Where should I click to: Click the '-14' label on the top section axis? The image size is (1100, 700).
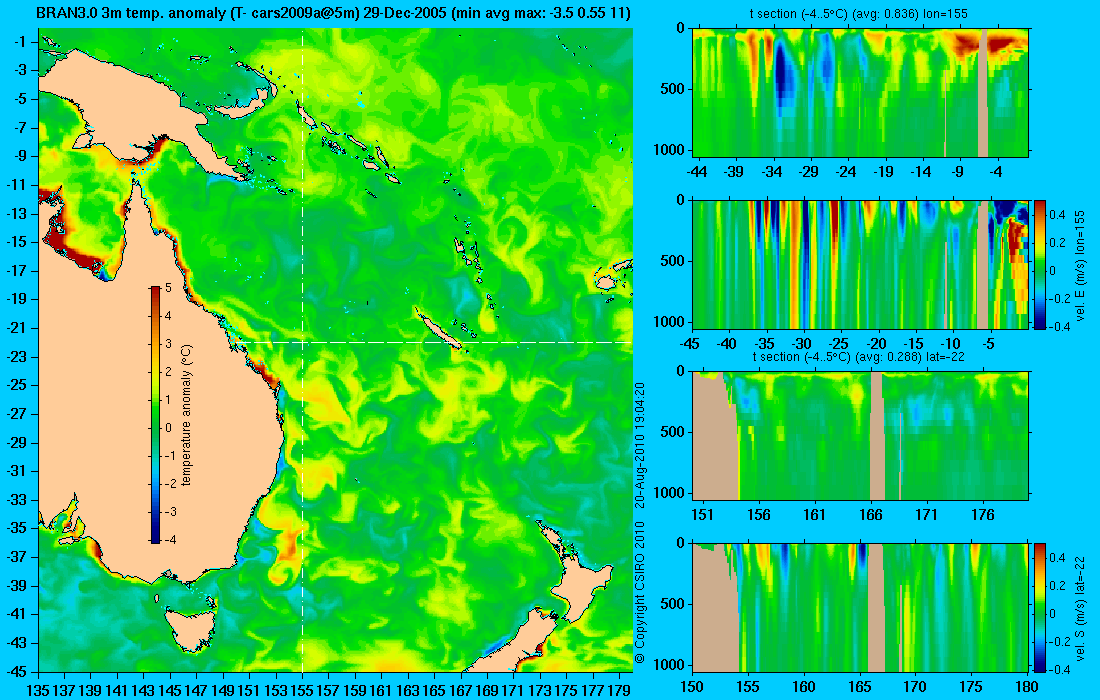[920, 172]
